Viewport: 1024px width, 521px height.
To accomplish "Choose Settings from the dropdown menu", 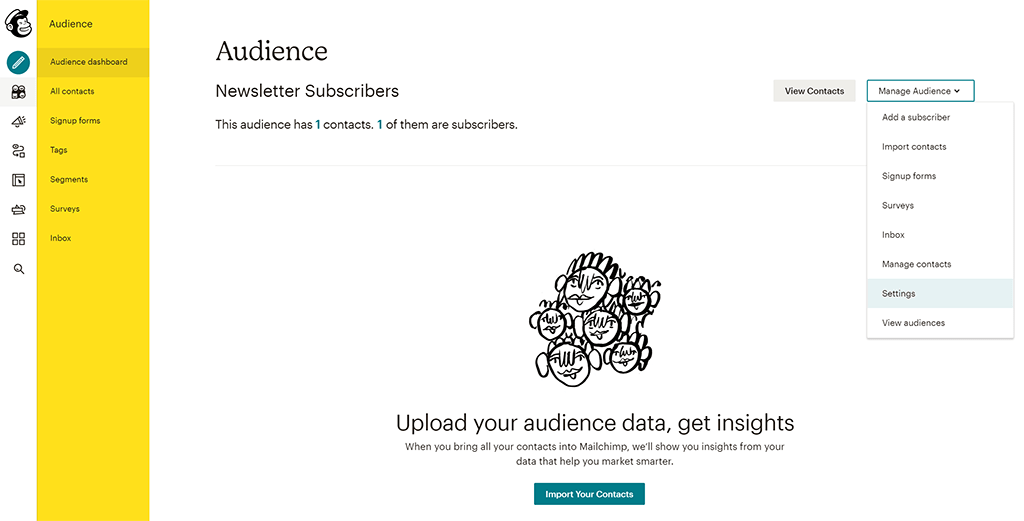I will point(898,294).
